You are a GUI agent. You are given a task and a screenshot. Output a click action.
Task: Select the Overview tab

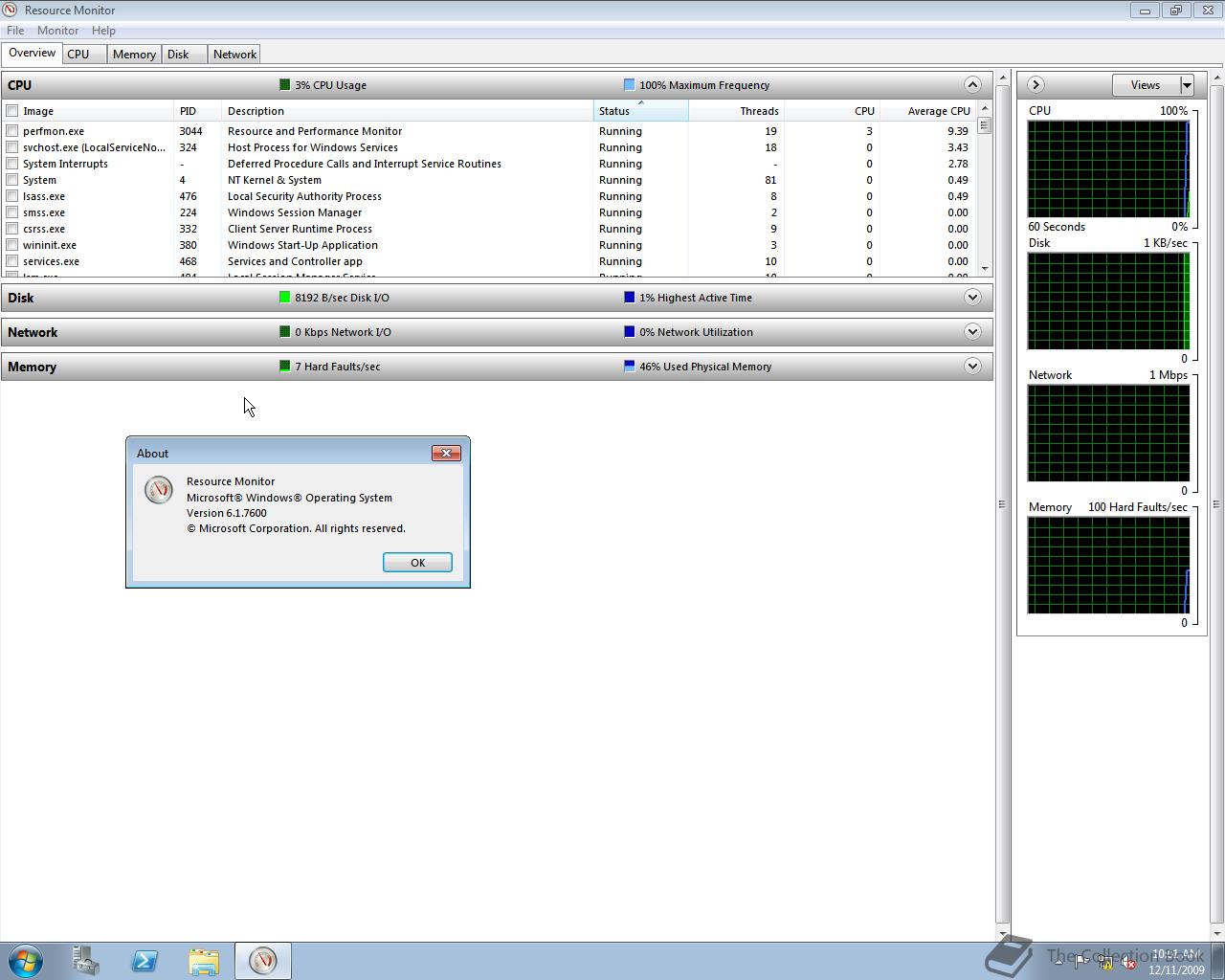tap(32, 53)
